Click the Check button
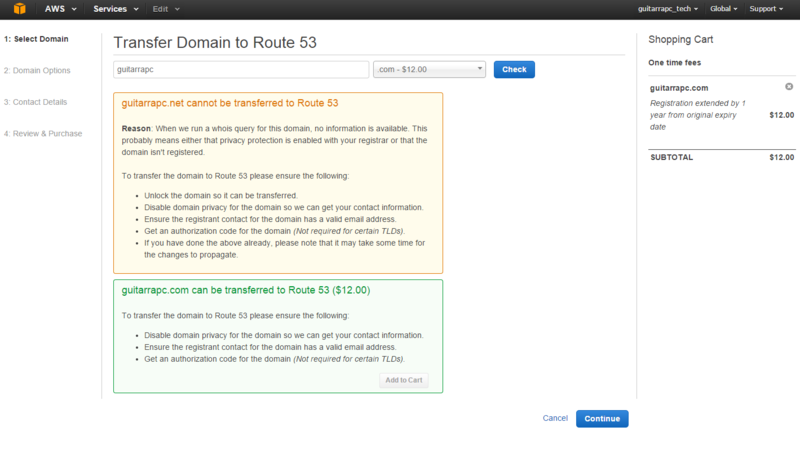Viewport: 800px width, 458px height. [x=514, y=69]
